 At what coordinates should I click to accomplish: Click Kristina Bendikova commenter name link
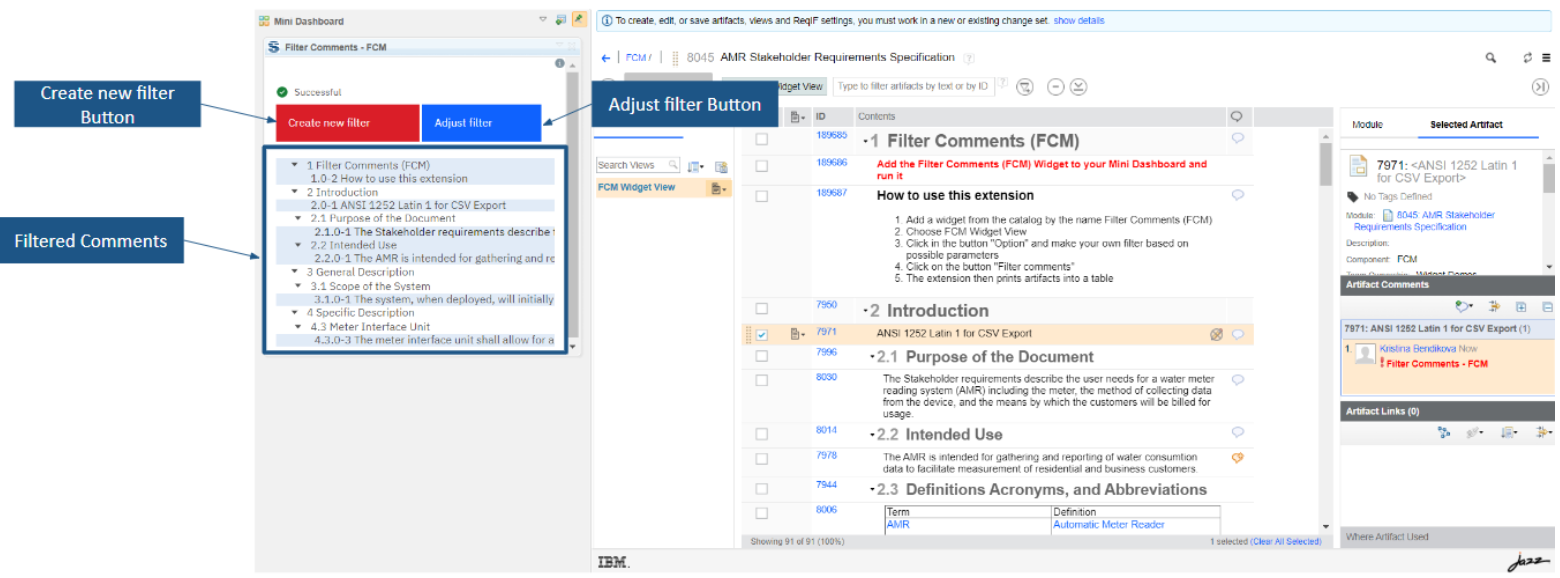click(1416, 348)
